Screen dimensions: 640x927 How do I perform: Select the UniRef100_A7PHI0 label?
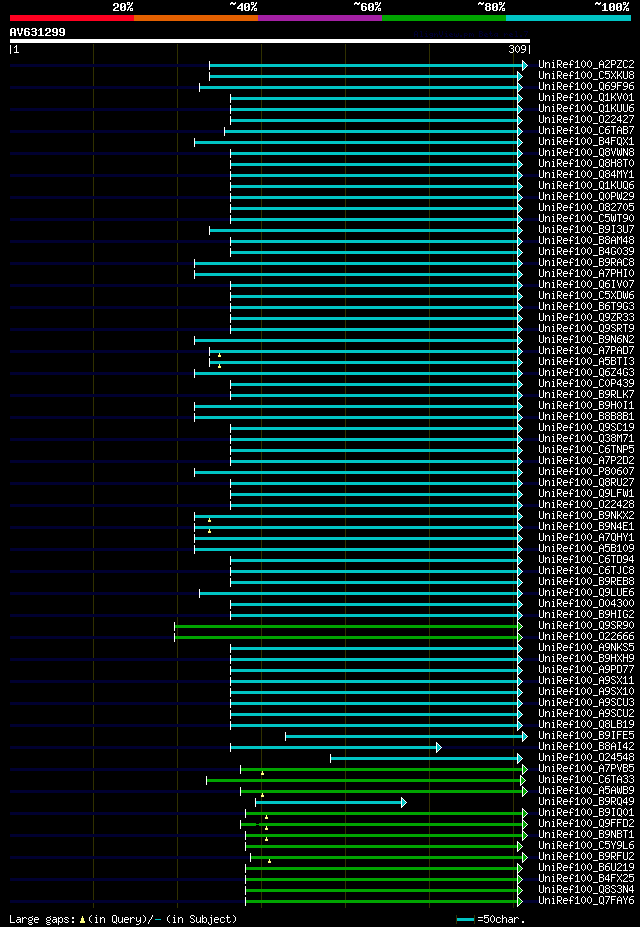click(x=586, y=274)
